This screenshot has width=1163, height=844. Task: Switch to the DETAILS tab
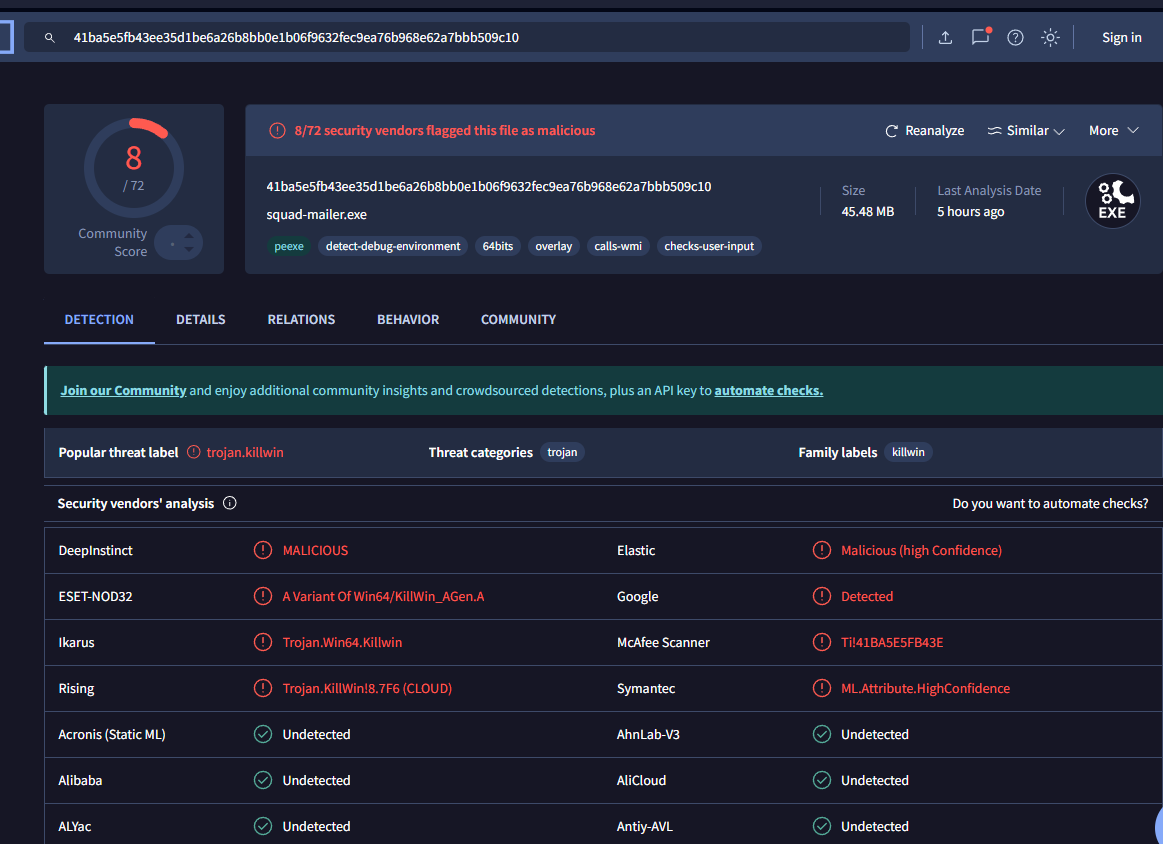point(200,319)
